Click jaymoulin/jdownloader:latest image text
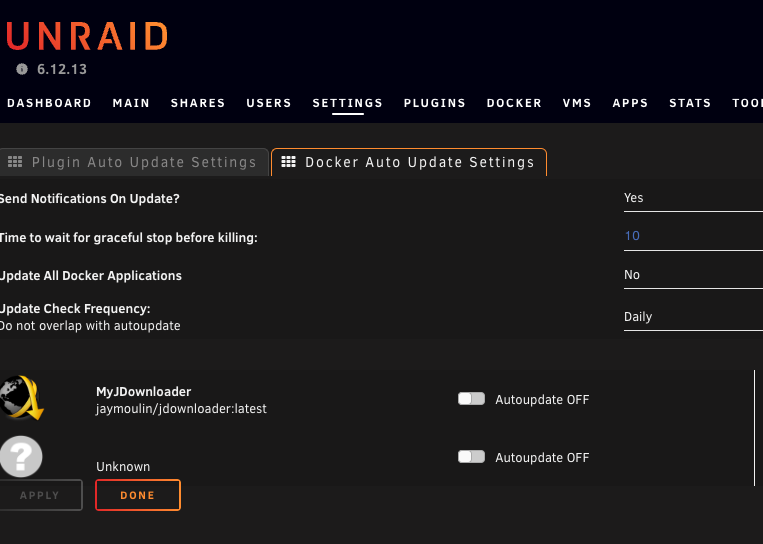The image size is (763, 544). pos(181,409)
